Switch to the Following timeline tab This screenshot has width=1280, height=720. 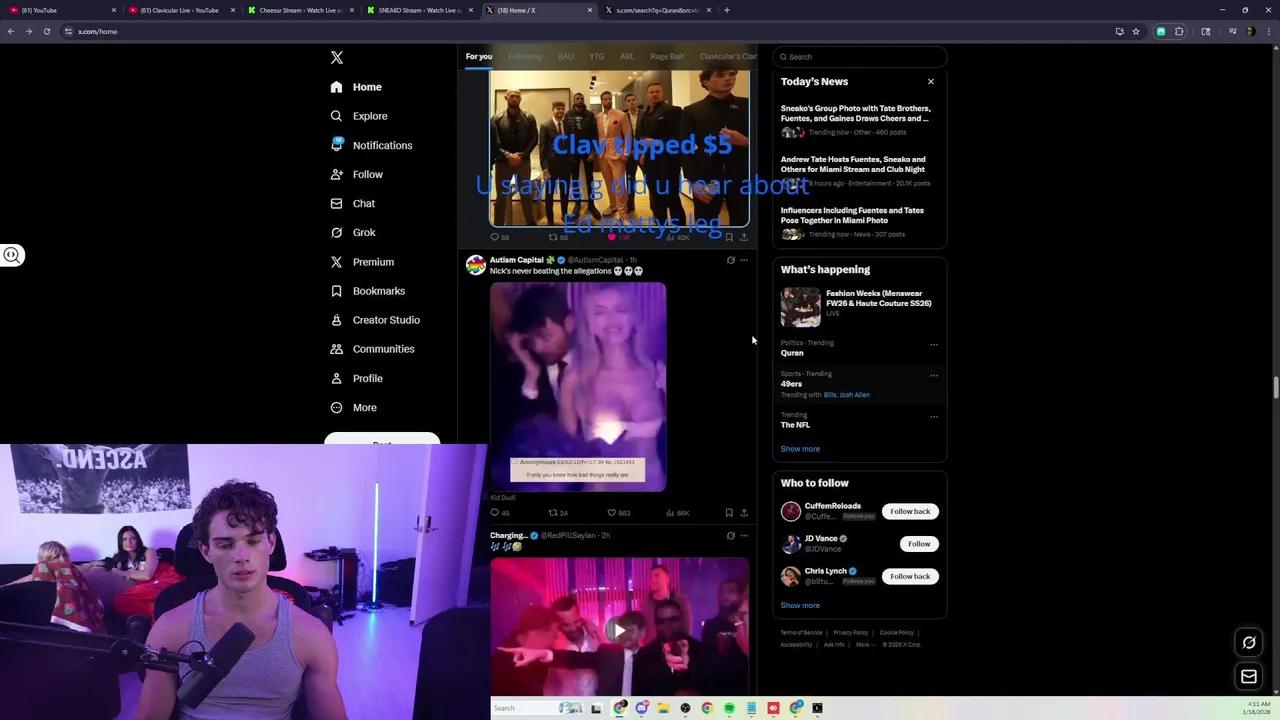click(x=525, y=57)
